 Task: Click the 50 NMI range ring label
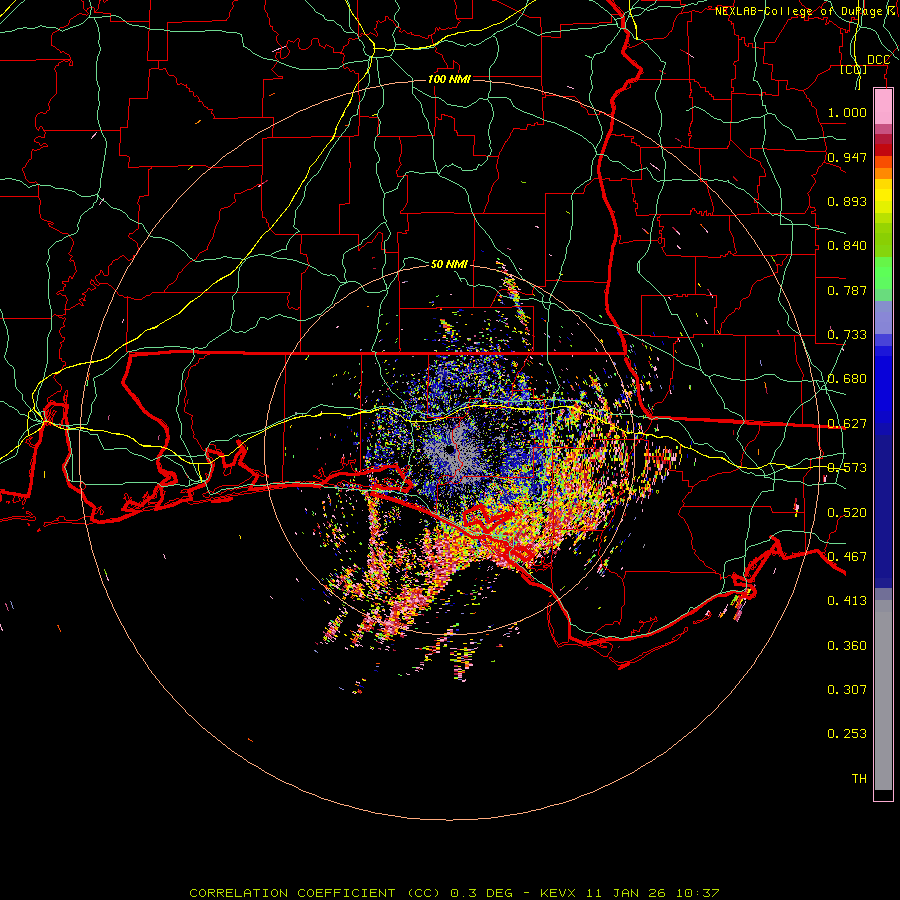point(449,264)
